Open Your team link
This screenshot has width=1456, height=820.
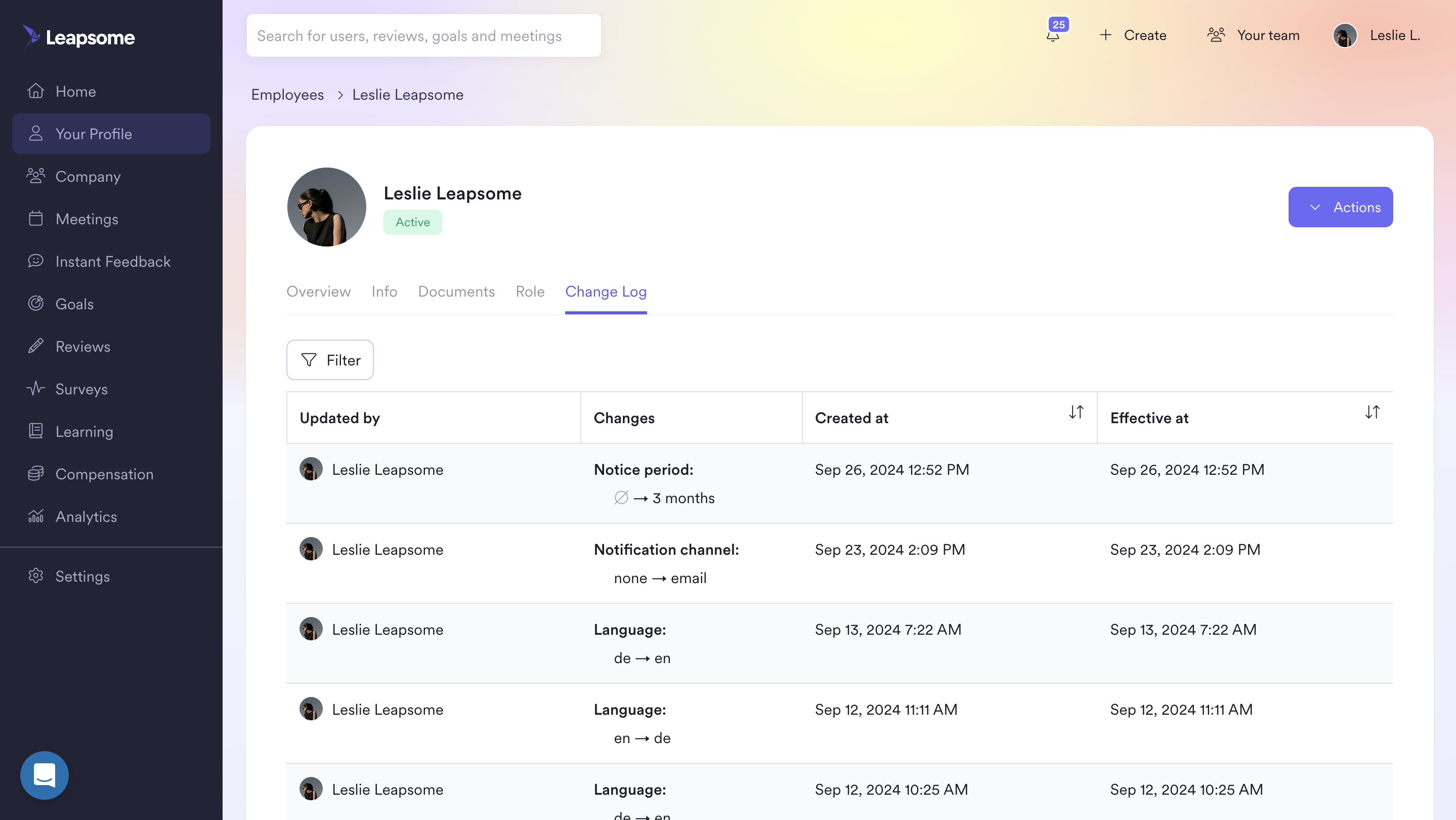[1253, 35]
